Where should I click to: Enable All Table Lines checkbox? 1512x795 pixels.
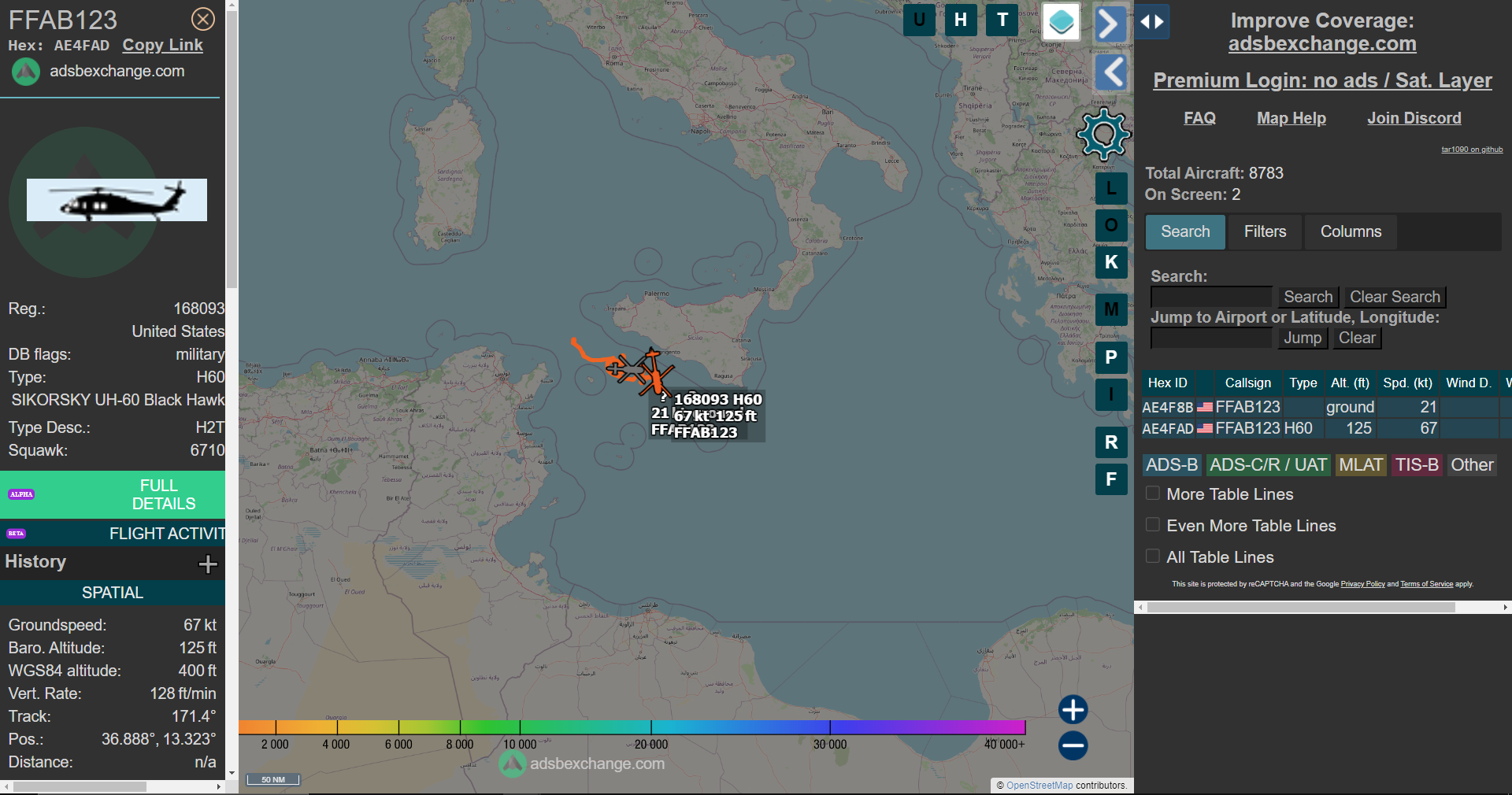pos(1153,556)
